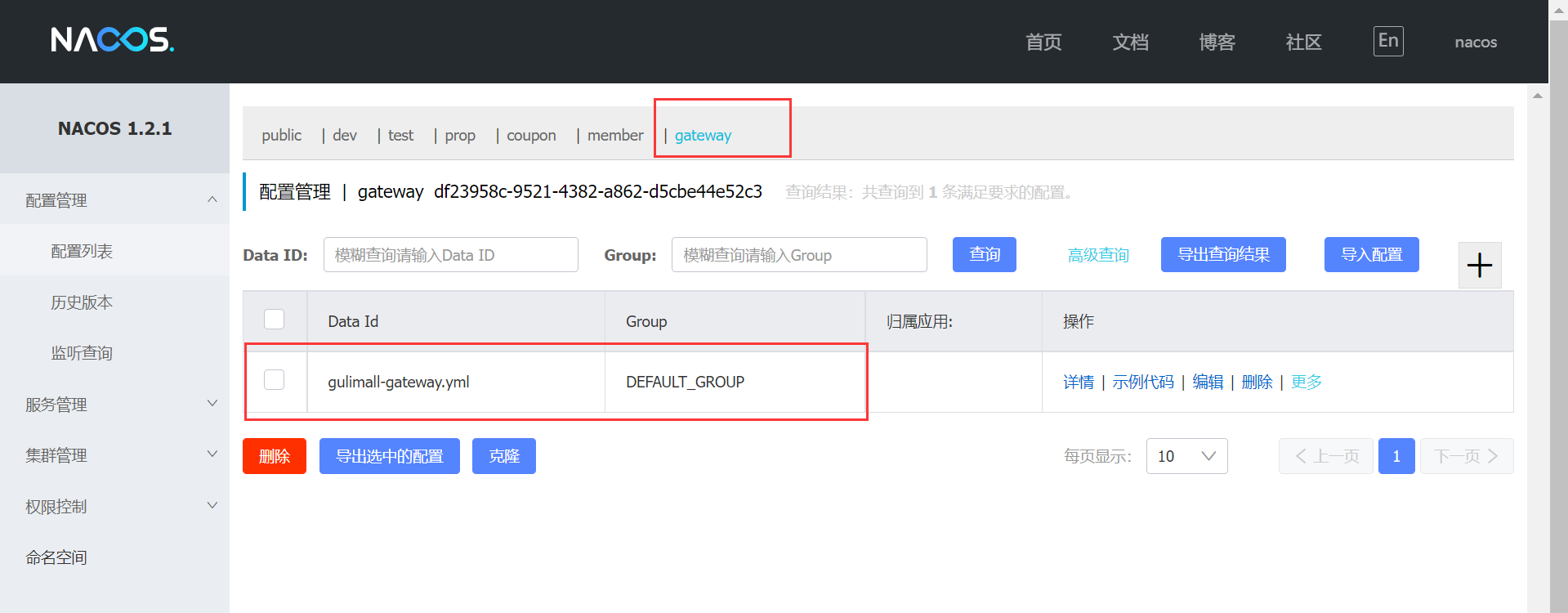This screenshot has height=613, width=1568.
Task: Open 博客 in top navigation
Action: tap(1217, 42)
